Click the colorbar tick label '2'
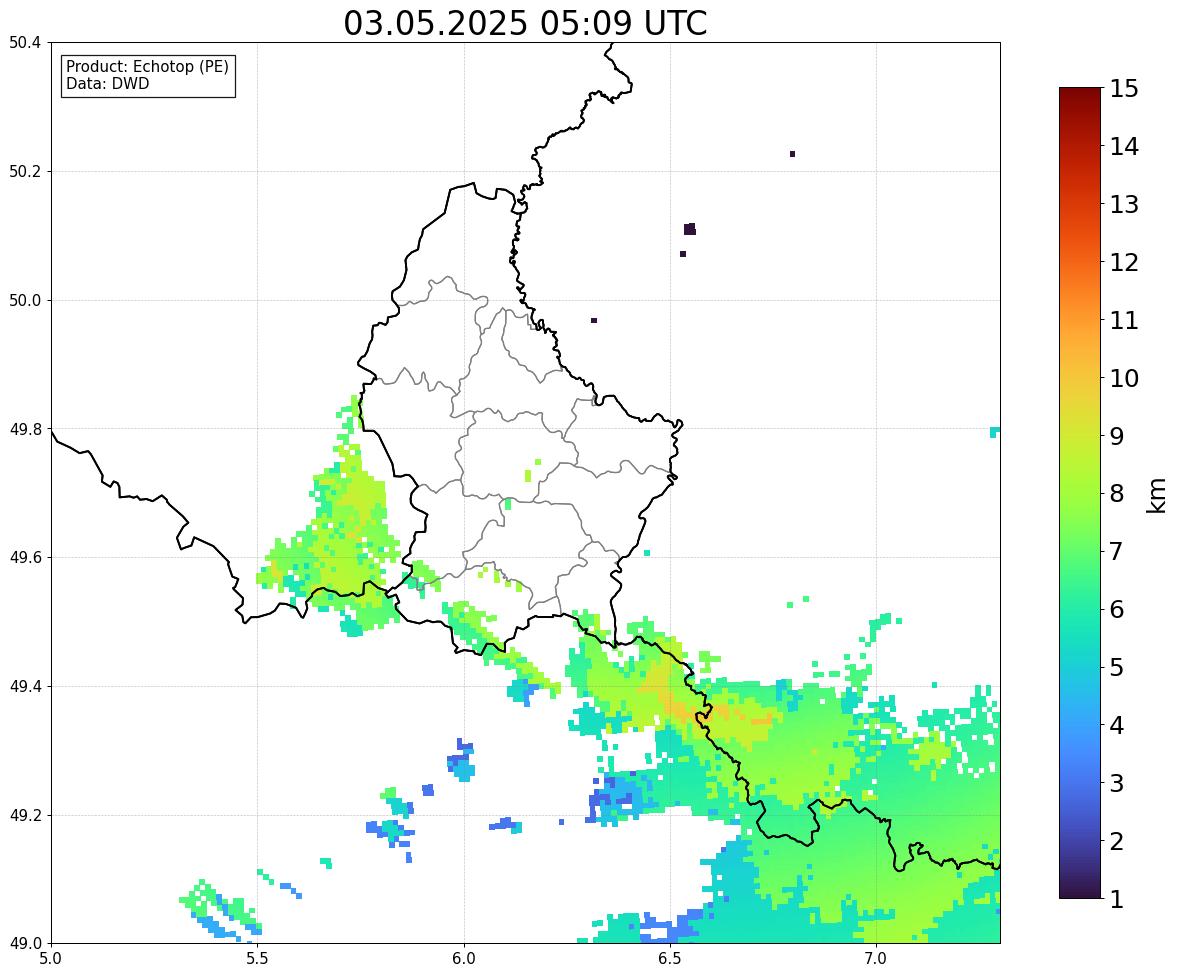The width and height of the screenshot is (1178, 976). pyautogui.click(x=1117, y=841)
